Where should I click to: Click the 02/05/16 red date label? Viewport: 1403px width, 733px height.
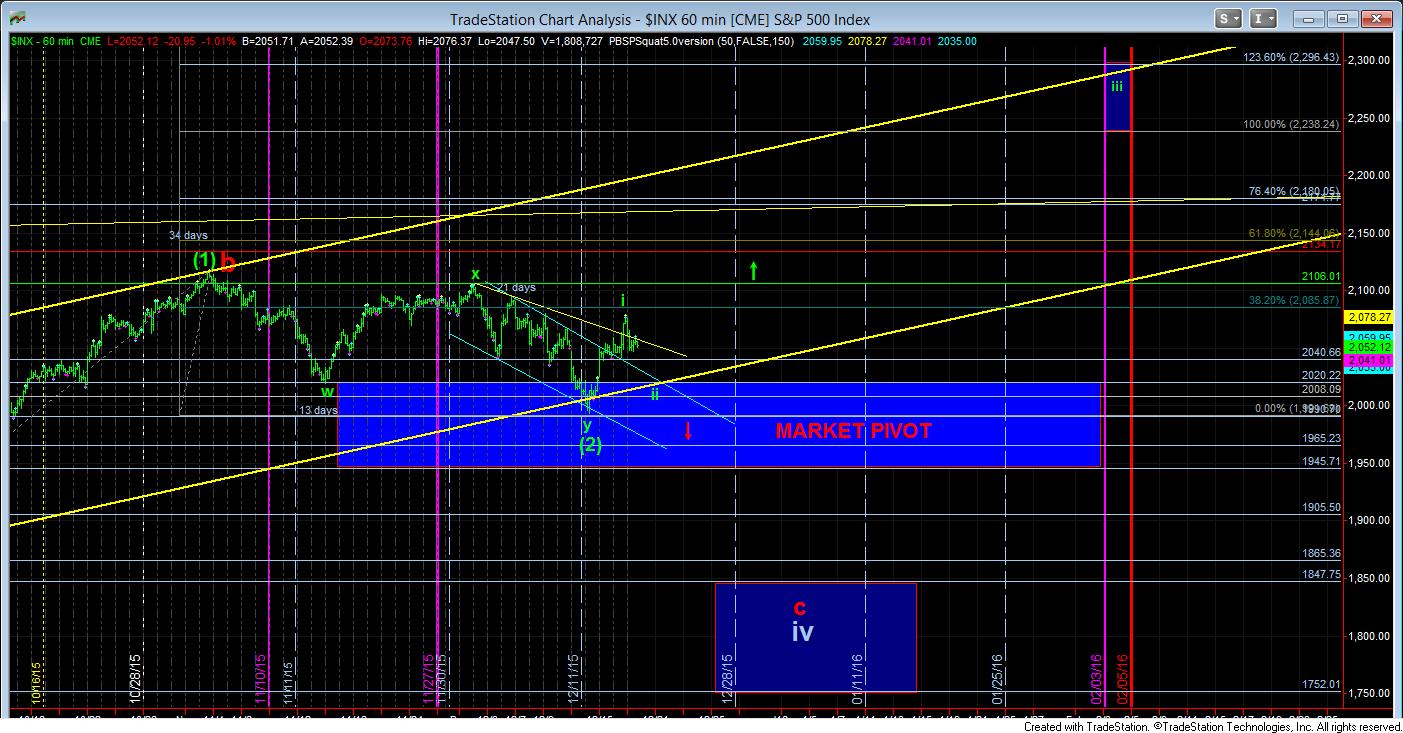(x=1123, y=680)
